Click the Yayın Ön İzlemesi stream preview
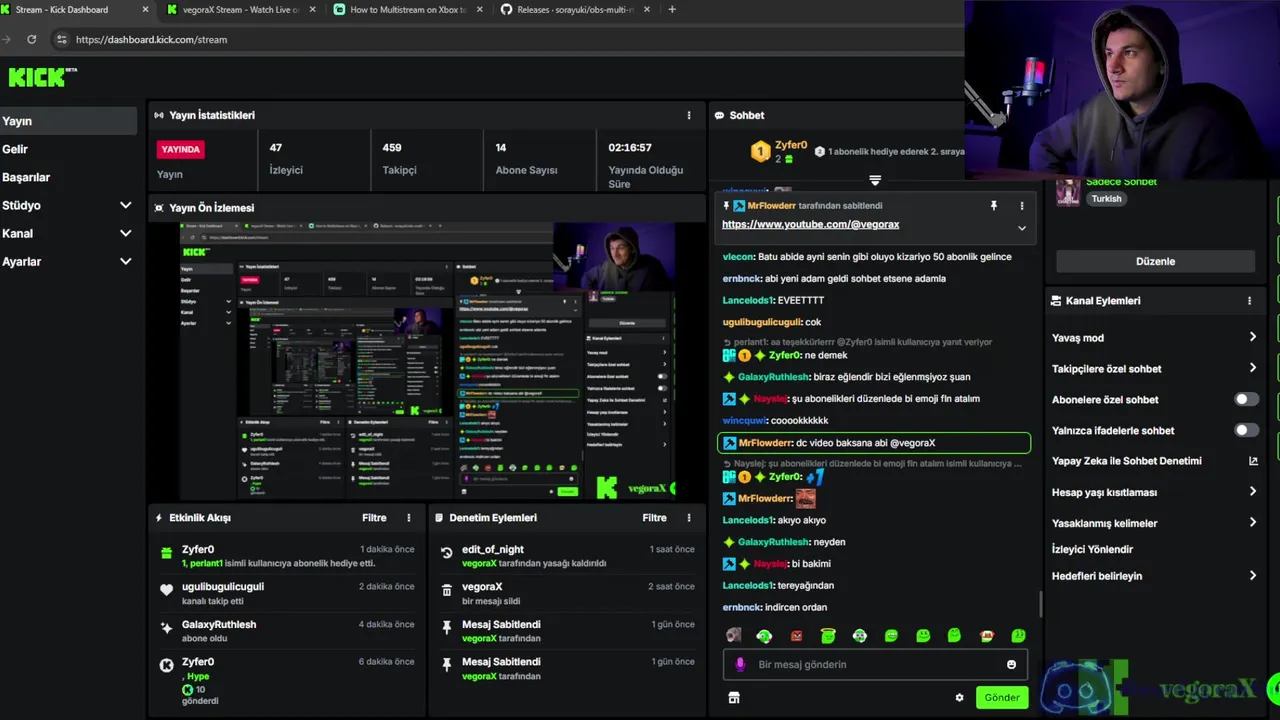Screen dimensions: 1280x720 click(x=427, y=361)
